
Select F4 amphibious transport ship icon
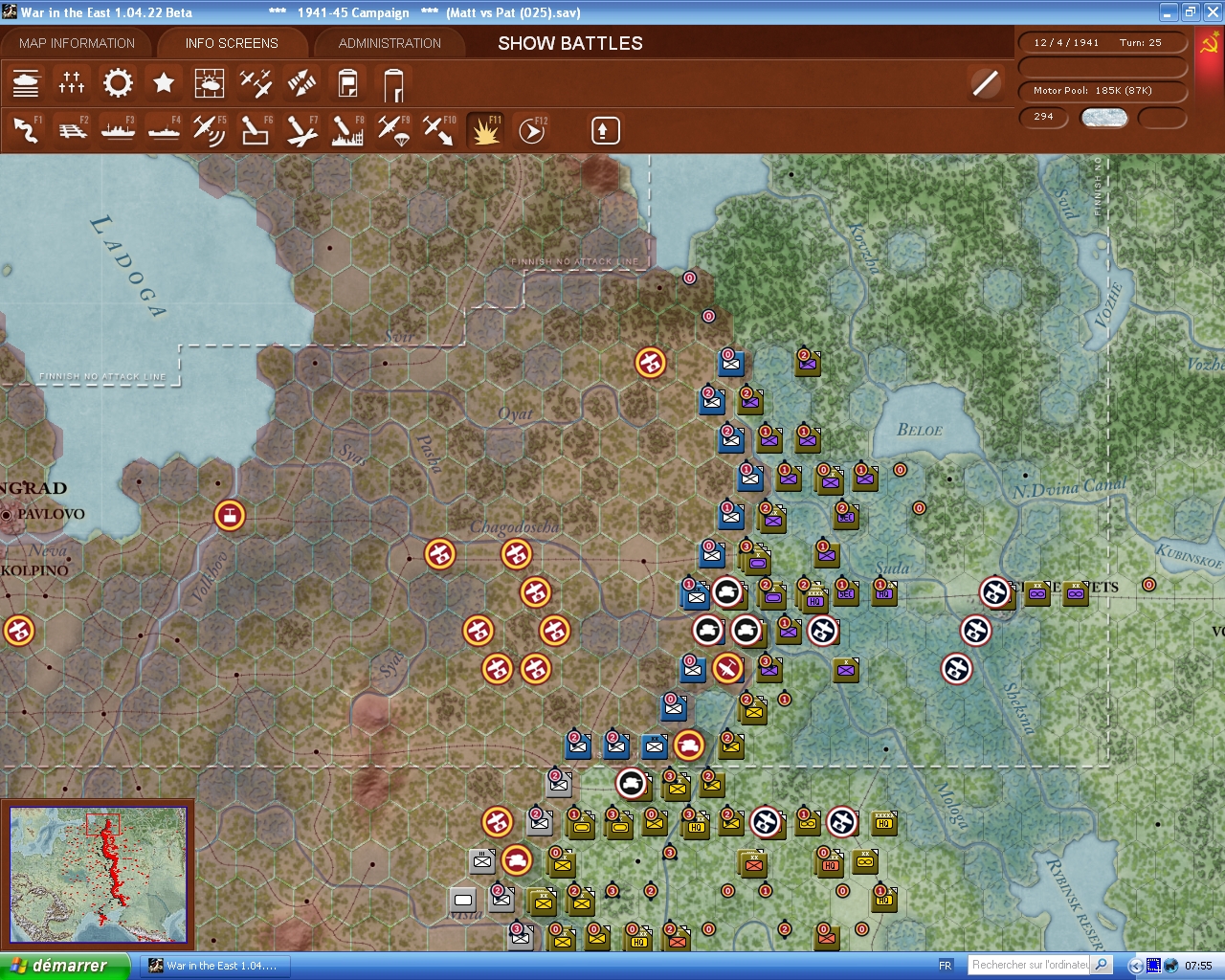tap(164, 130)
